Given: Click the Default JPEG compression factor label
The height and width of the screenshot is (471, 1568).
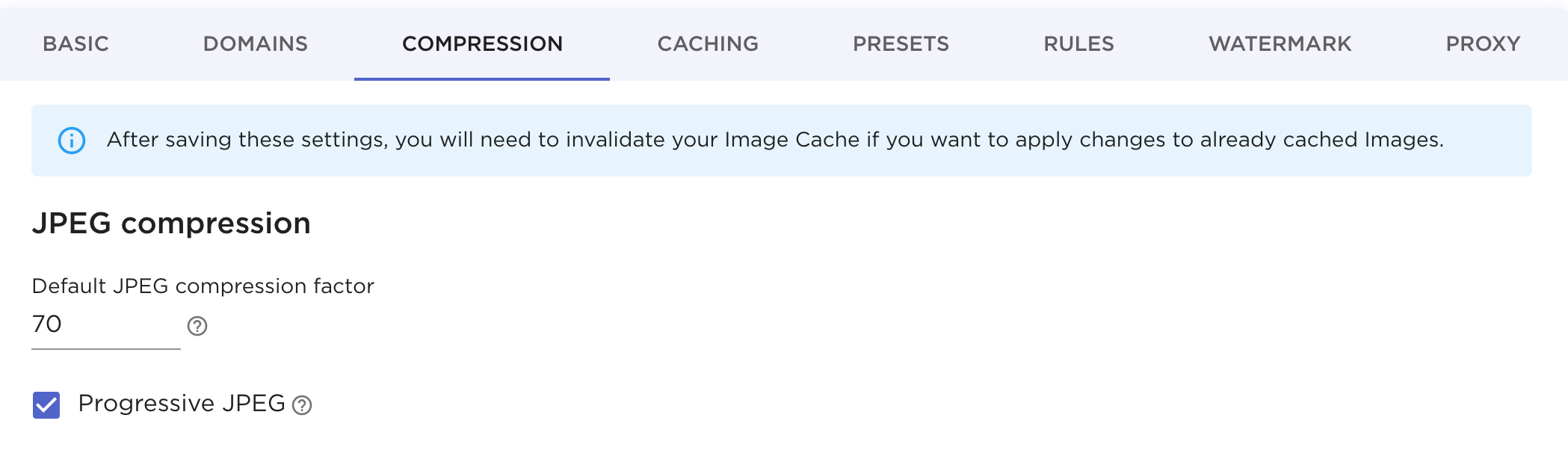Looking at the screenshot, I should point(203,286).
